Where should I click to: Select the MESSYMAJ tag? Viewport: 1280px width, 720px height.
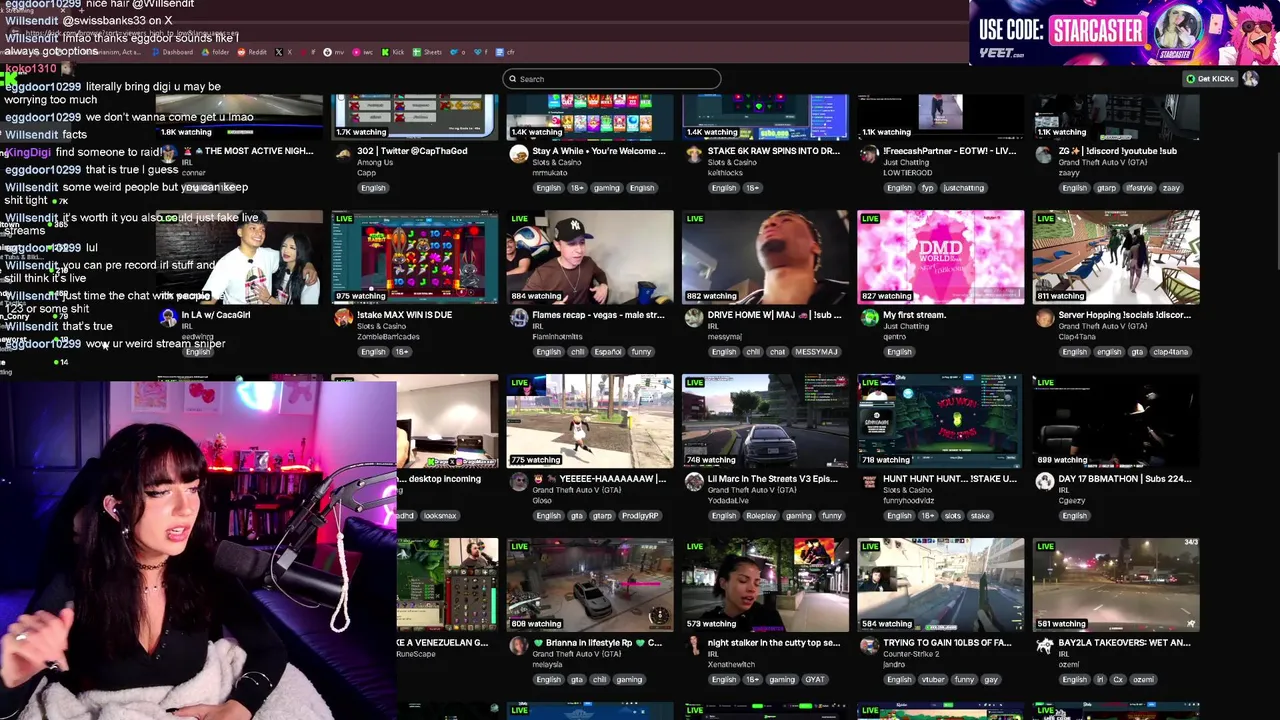tap(816, 352)
